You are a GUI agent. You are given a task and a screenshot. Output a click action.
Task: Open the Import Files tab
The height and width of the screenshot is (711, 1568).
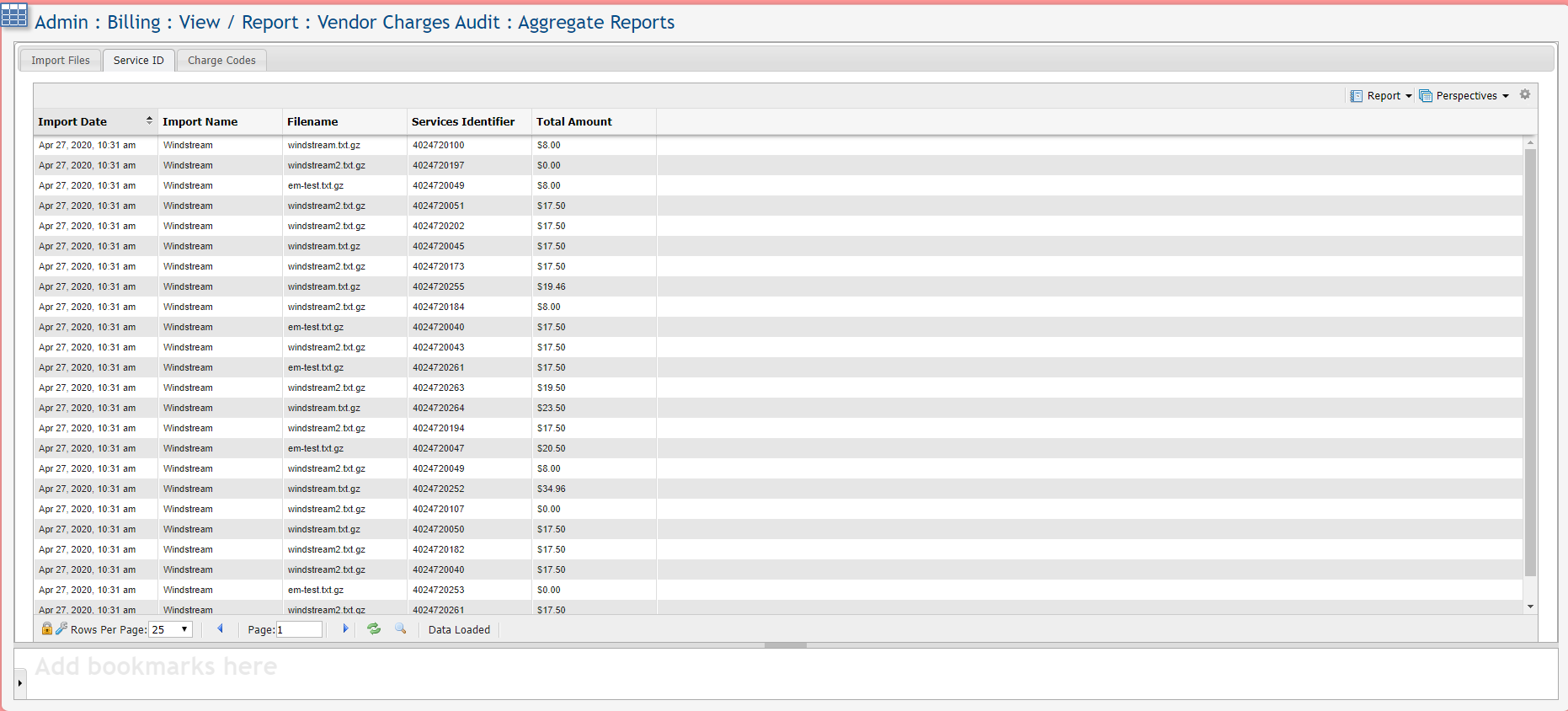[61, 61]
